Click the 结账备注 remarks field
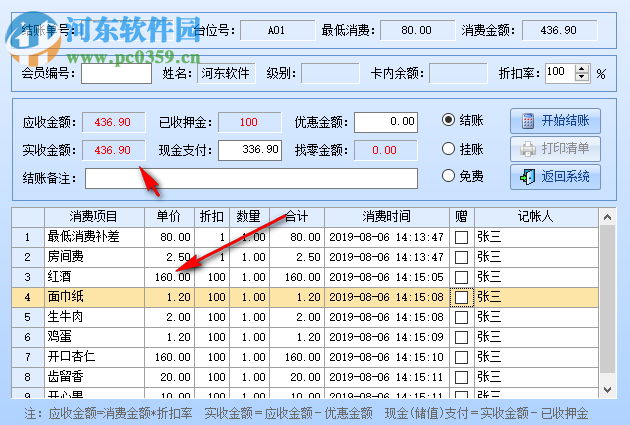Screen dimensions: 630x425 coord(252,178)
